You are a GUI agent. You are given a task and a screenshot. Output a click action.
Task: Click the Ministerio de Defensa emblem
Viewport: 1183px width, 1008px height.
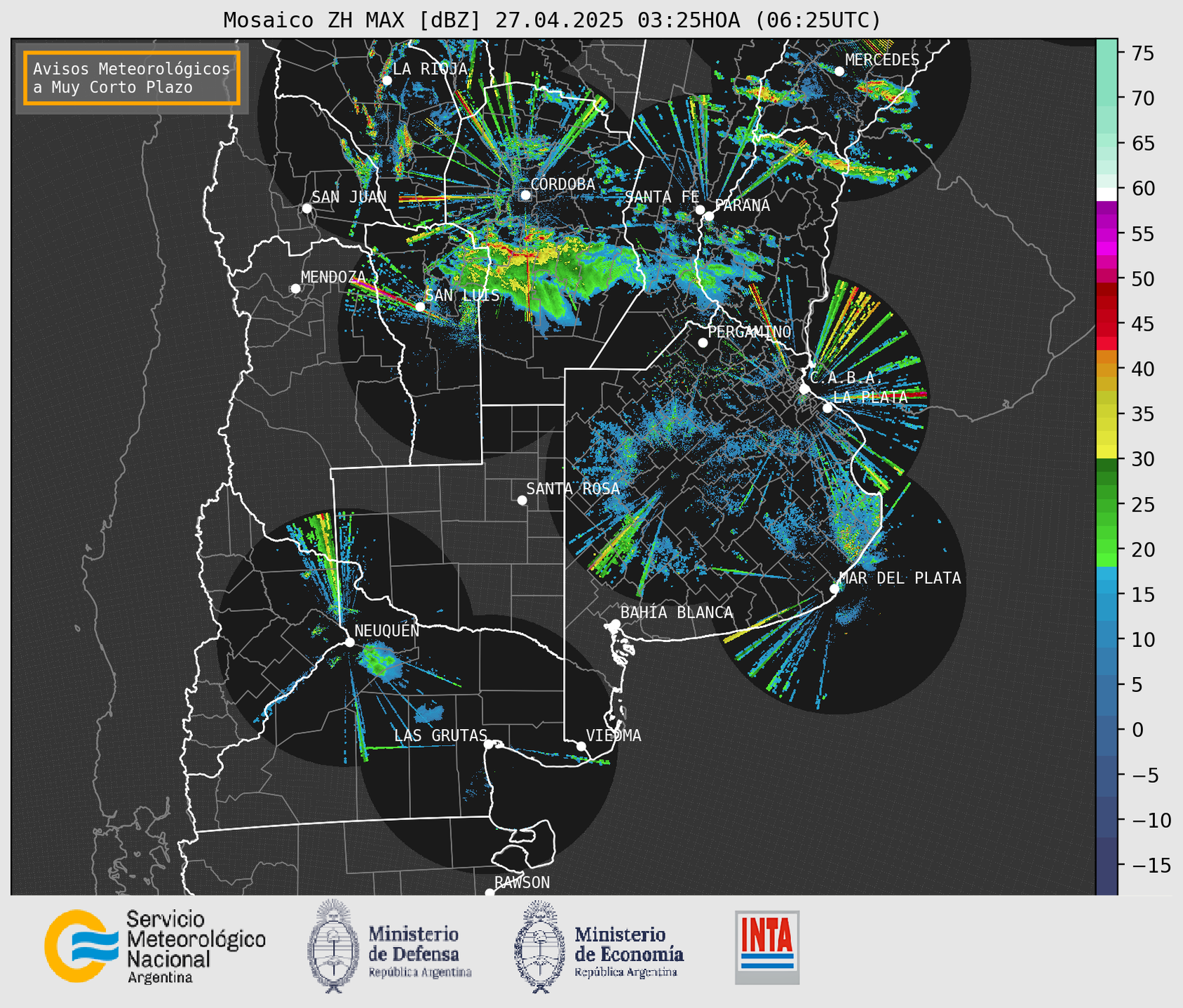(x=332, y=946)
